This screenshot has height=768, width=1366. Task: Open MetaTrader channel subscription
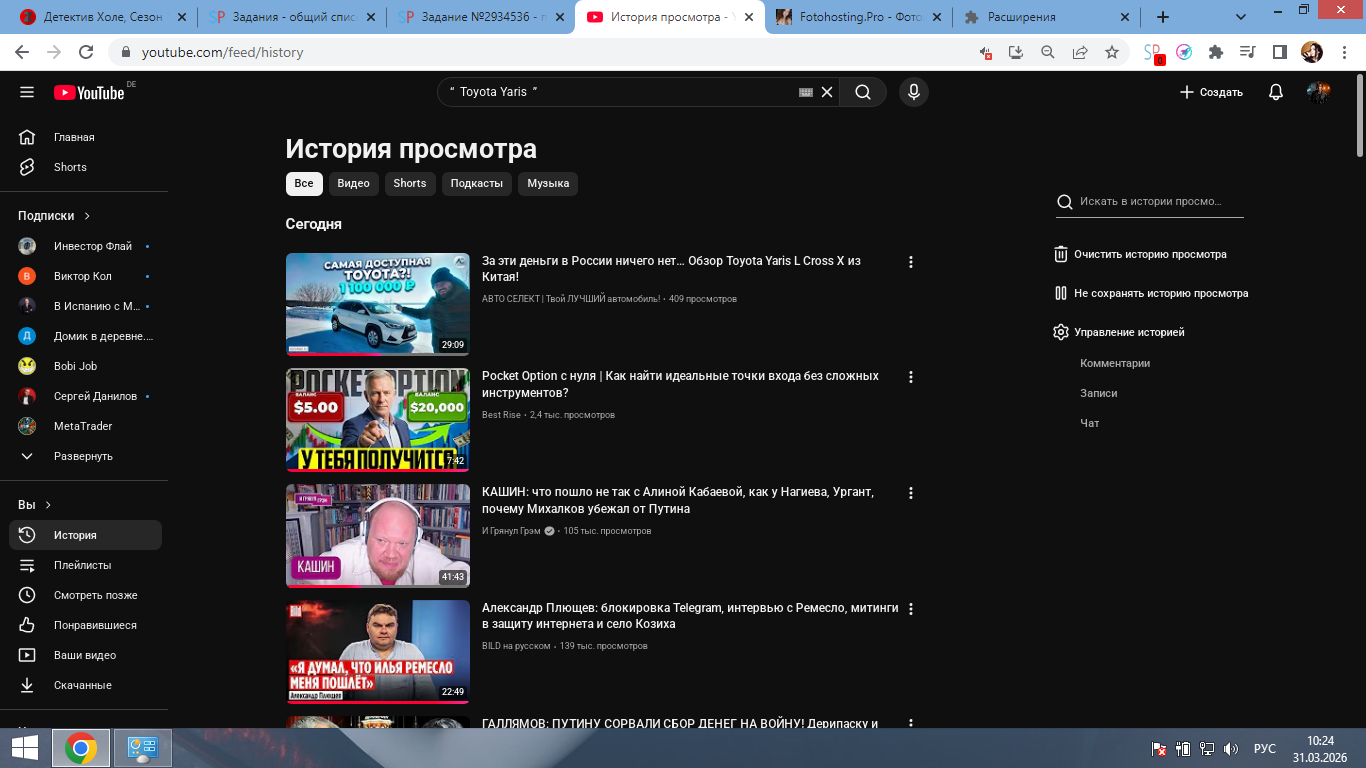(85, 426)
